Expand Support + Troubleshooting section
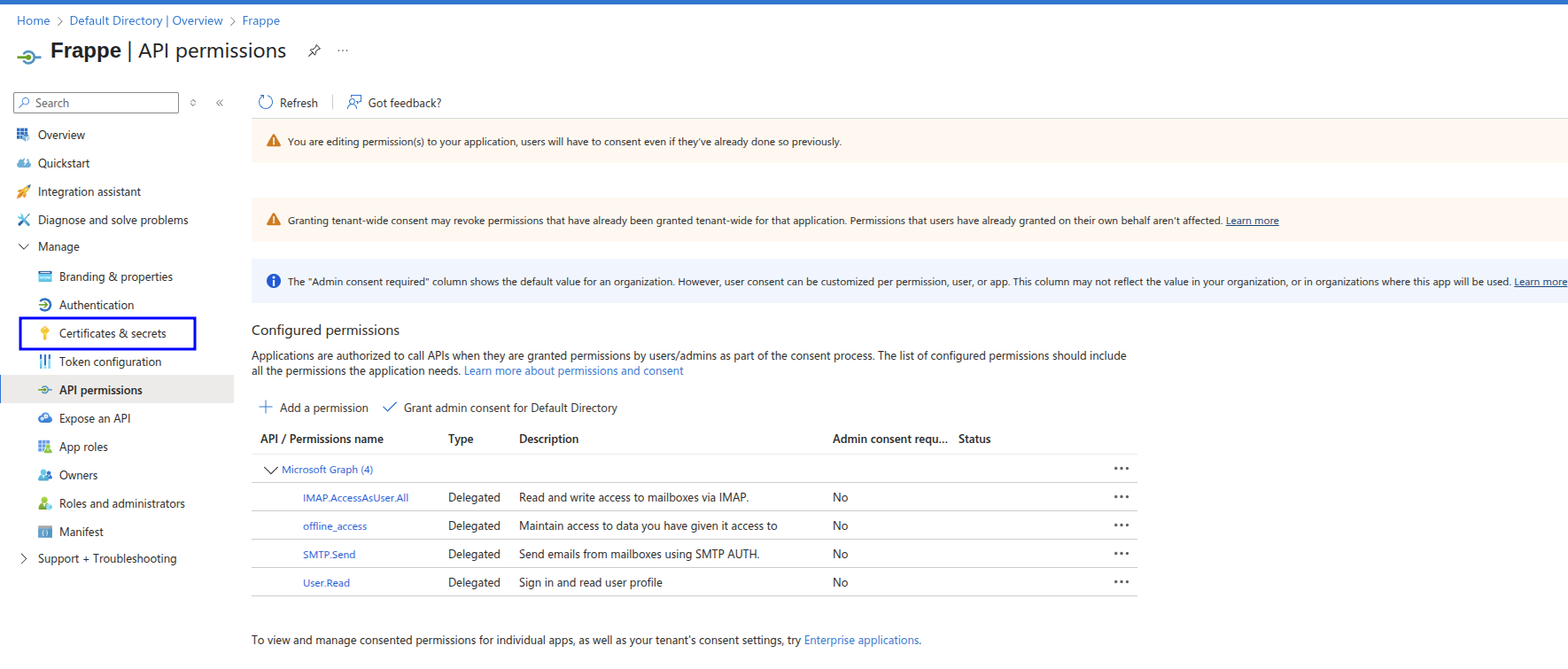The height and width of the screenshot is (669, 1568). [x=24, y=559]
